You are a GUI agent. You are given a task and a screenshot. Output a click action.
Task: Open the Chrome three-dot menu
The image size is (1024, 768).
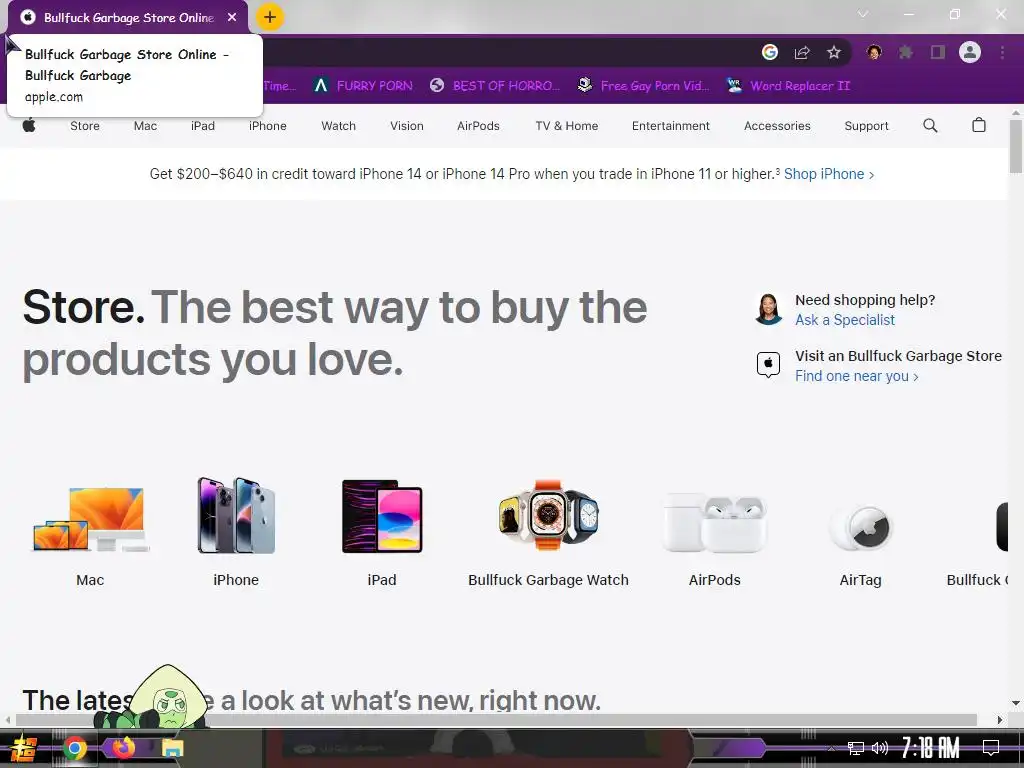1002,52
